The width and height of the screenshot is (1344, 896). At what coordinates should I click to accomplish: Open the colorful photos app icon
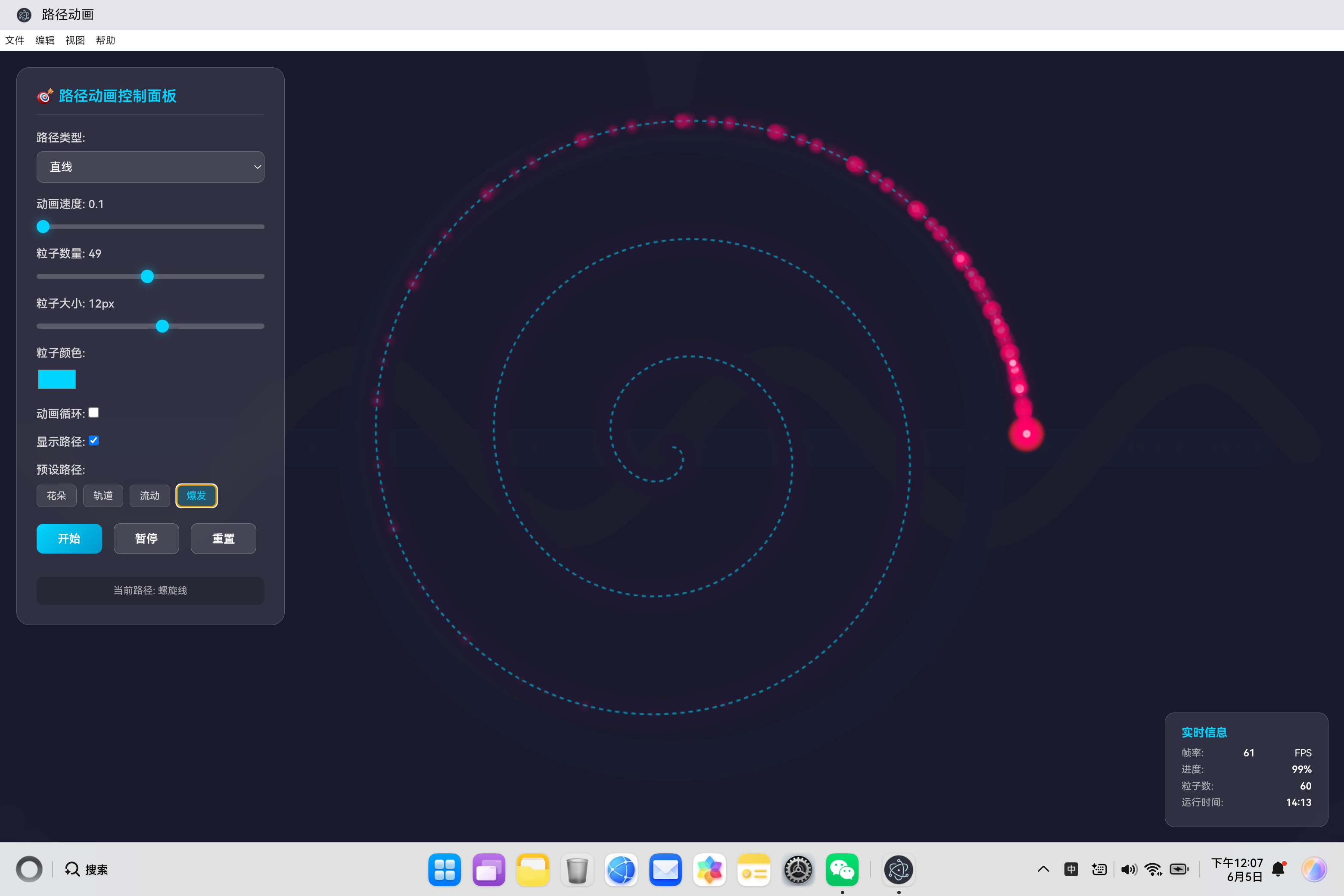[x=710, y=870]
